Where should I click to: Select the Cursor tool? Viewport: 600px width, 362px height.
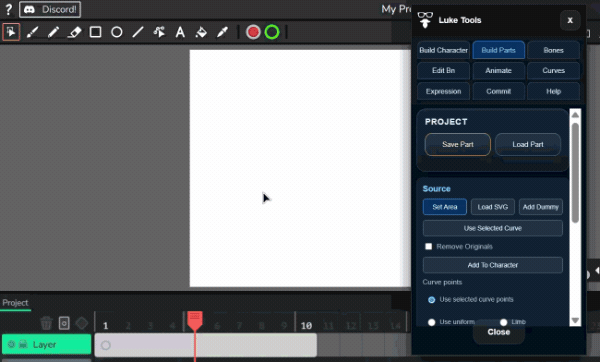(11, 32)
